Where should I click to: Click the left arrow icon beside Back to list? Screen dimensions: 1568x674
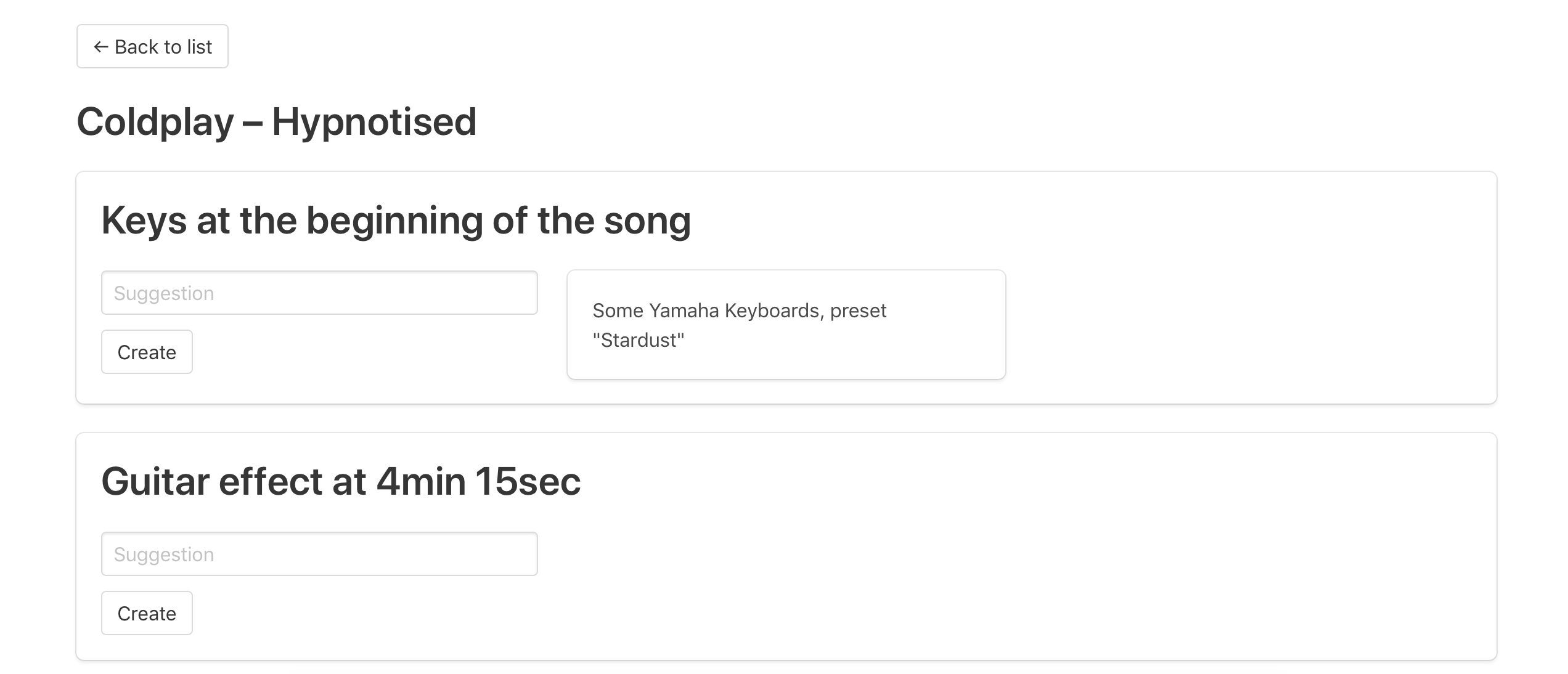pos(101,47)
